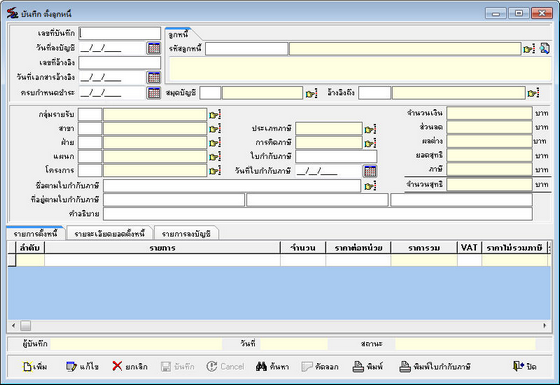Click the สมุดบัญชี code input field

pyautogui.click(x=210, y=93)
